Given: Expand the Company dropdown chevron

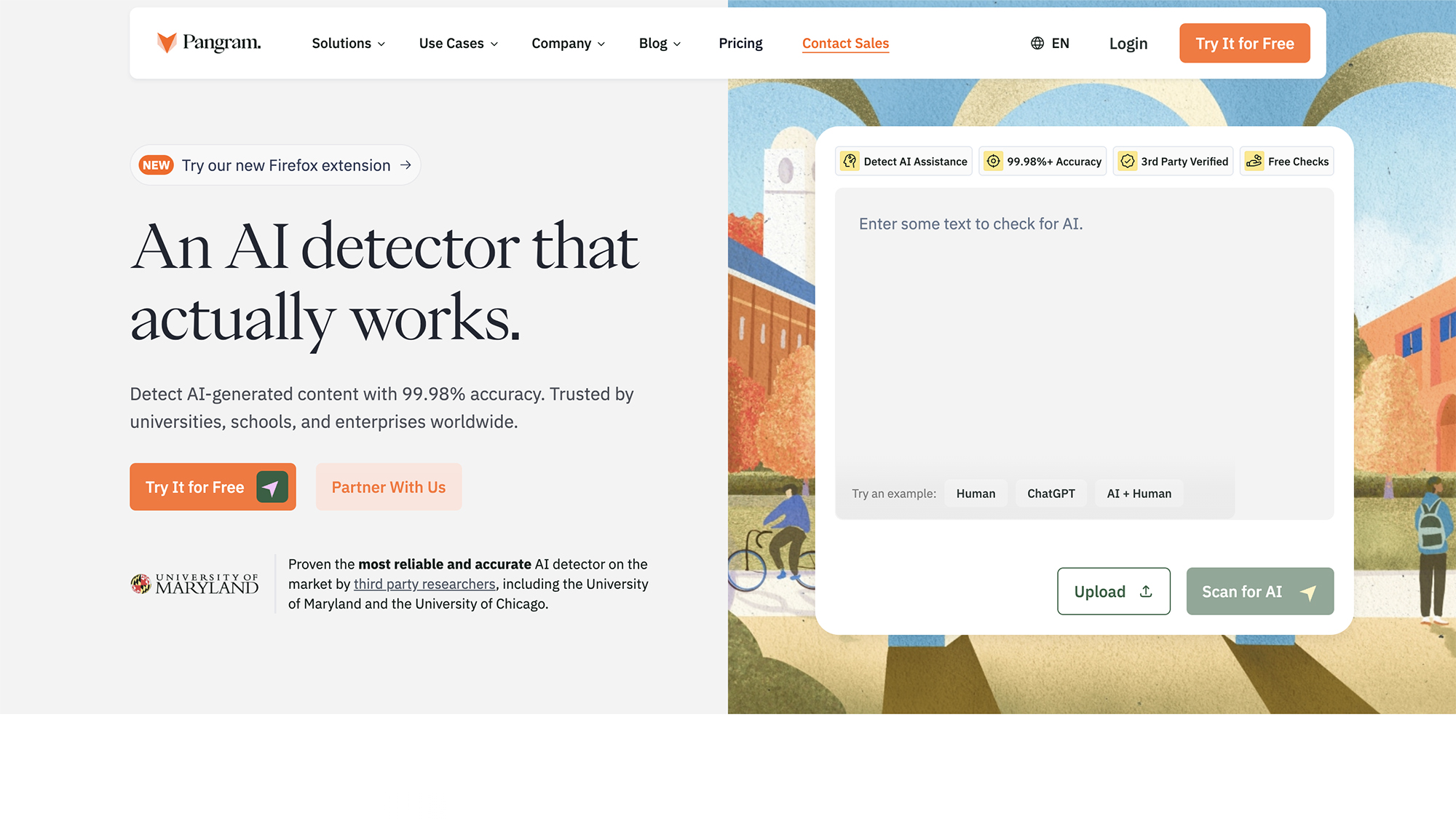Looking at the screenshot, I should tap(601, 44).
